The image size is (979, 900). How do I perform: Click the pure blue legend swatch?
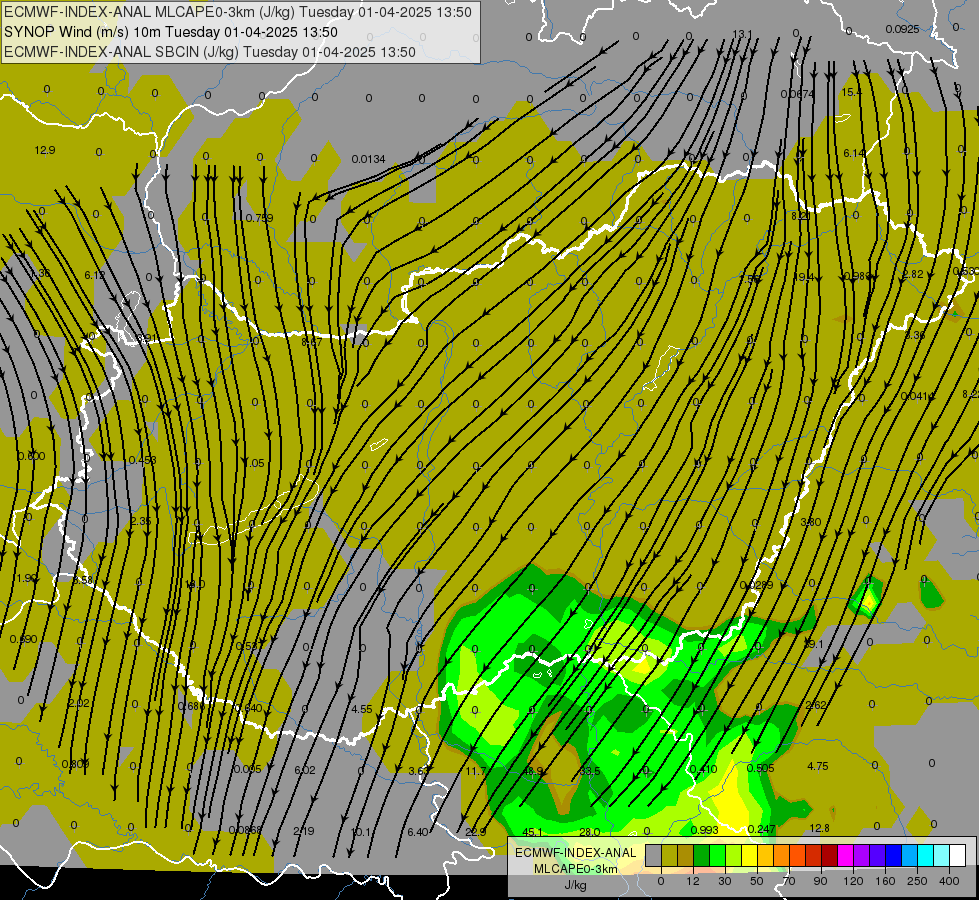893,856
